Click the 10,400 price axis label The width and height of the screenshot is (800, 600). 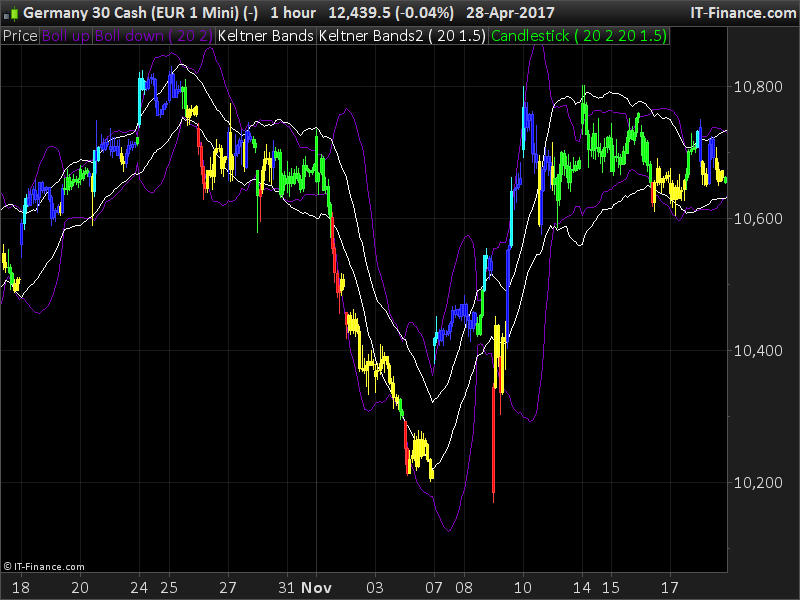pos(758,351)
